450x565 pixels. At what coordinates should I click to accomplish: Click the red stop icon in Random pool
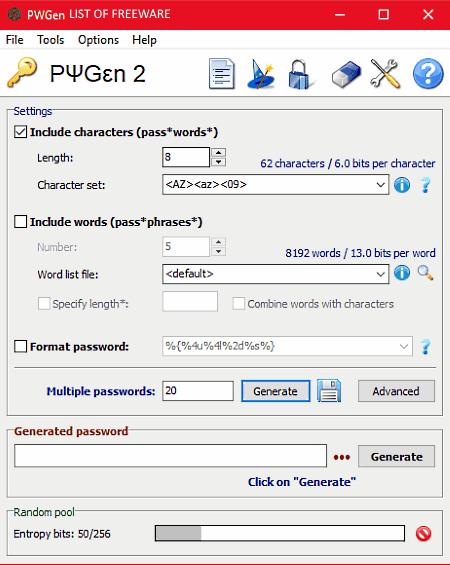click(423, 534)
